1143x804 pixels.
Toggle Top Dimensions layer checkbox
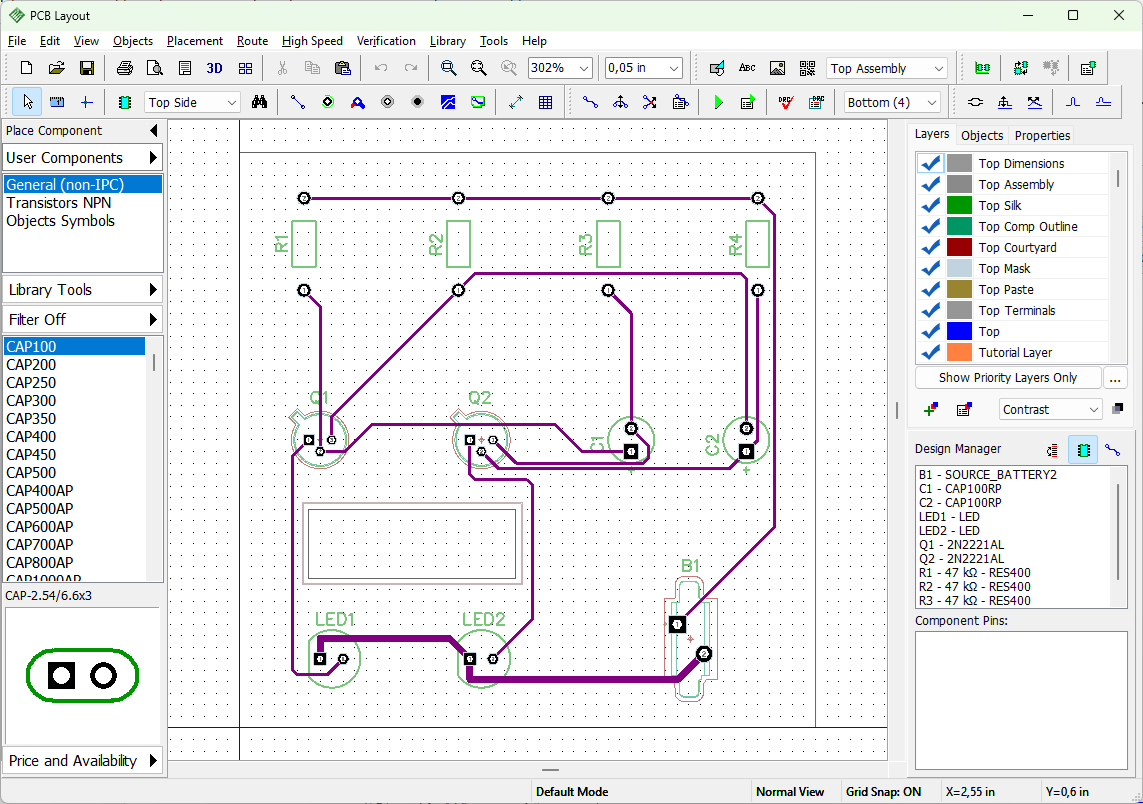coord(930,163)
